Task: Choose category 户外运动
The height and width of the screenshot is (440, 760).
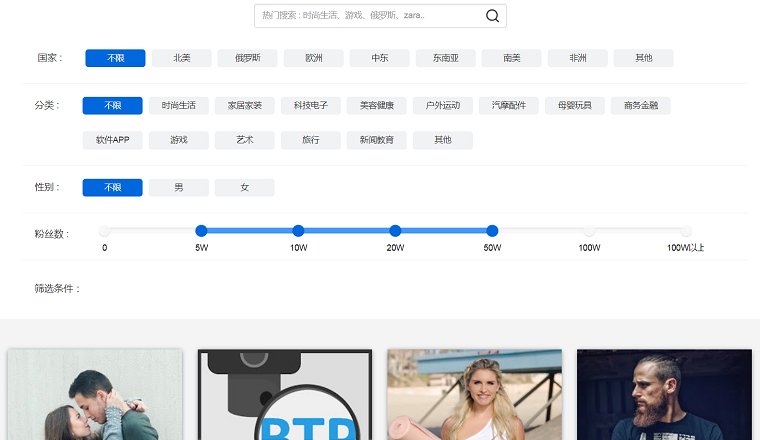Action: pyautogui.click(x=443, y=106)
